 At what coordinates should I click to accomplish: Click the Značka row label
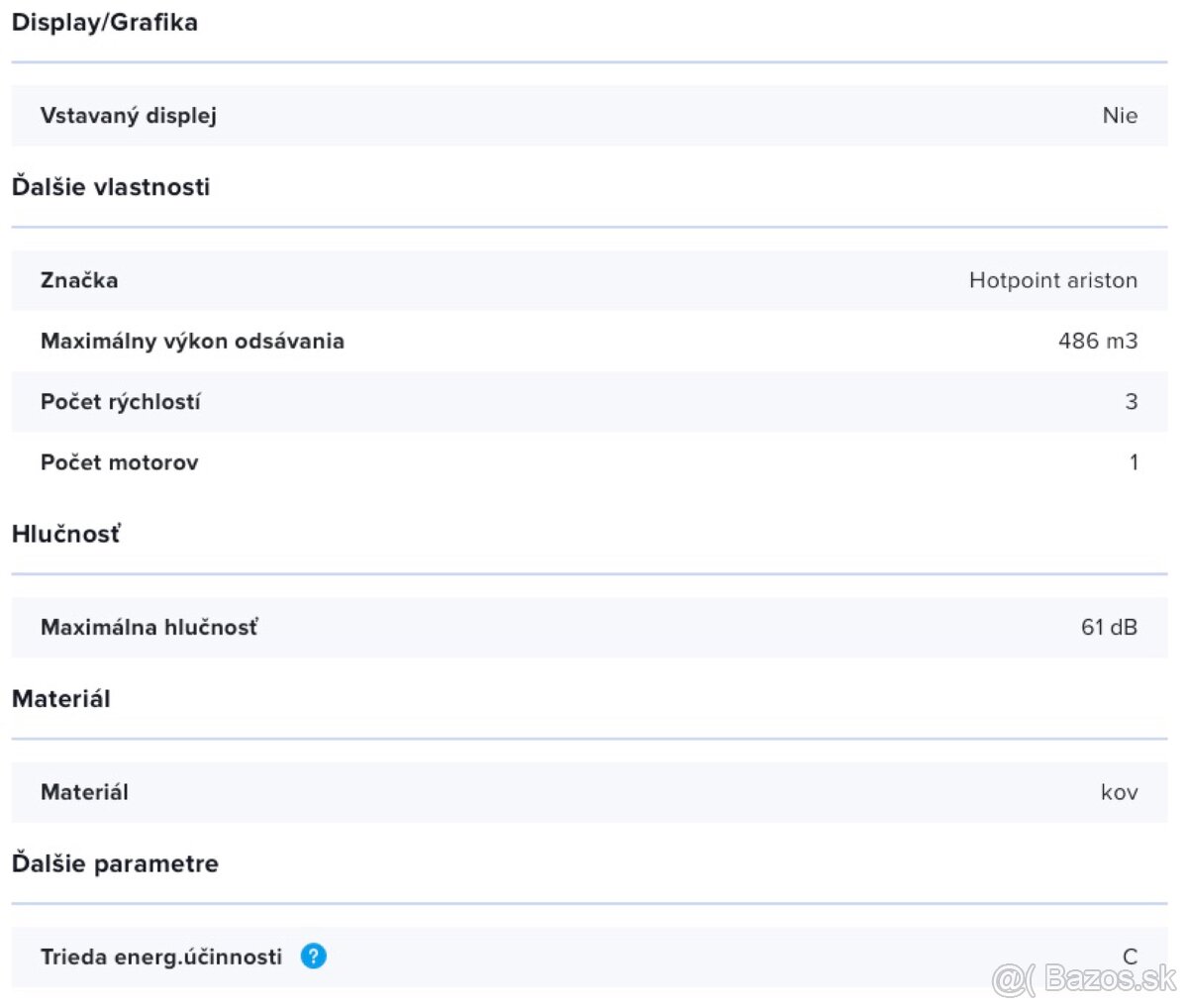[79, 280]
